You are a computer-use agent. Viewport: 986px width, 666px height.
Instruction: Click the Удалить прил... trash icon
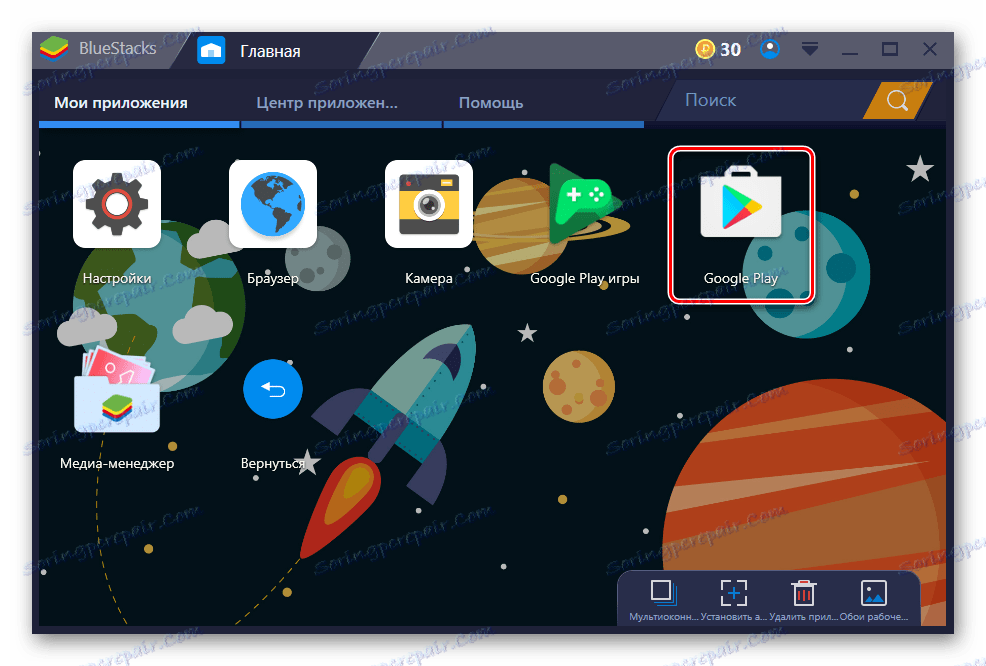coord(803,593)
